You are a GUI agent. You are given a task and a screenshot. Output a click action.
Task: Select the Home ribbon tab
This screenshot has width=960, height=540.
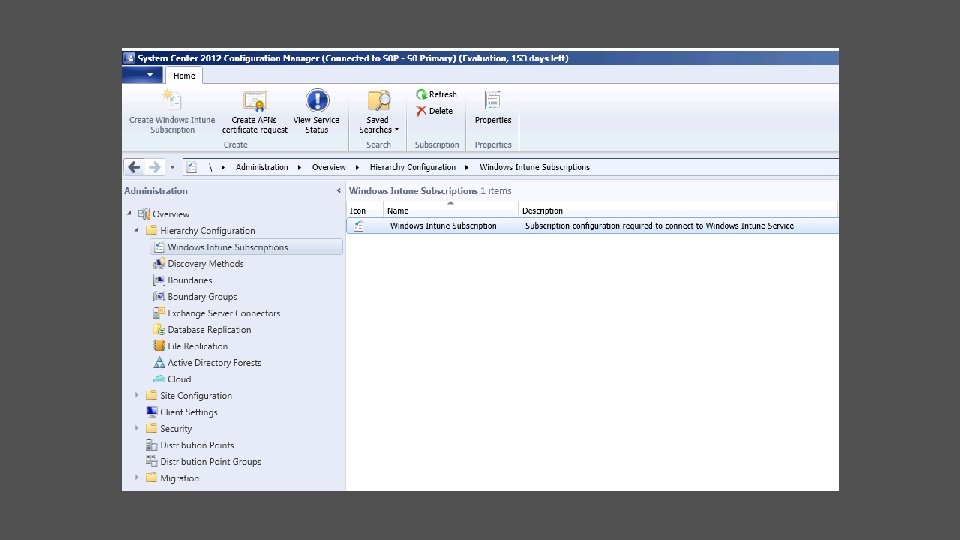point(184,76)
